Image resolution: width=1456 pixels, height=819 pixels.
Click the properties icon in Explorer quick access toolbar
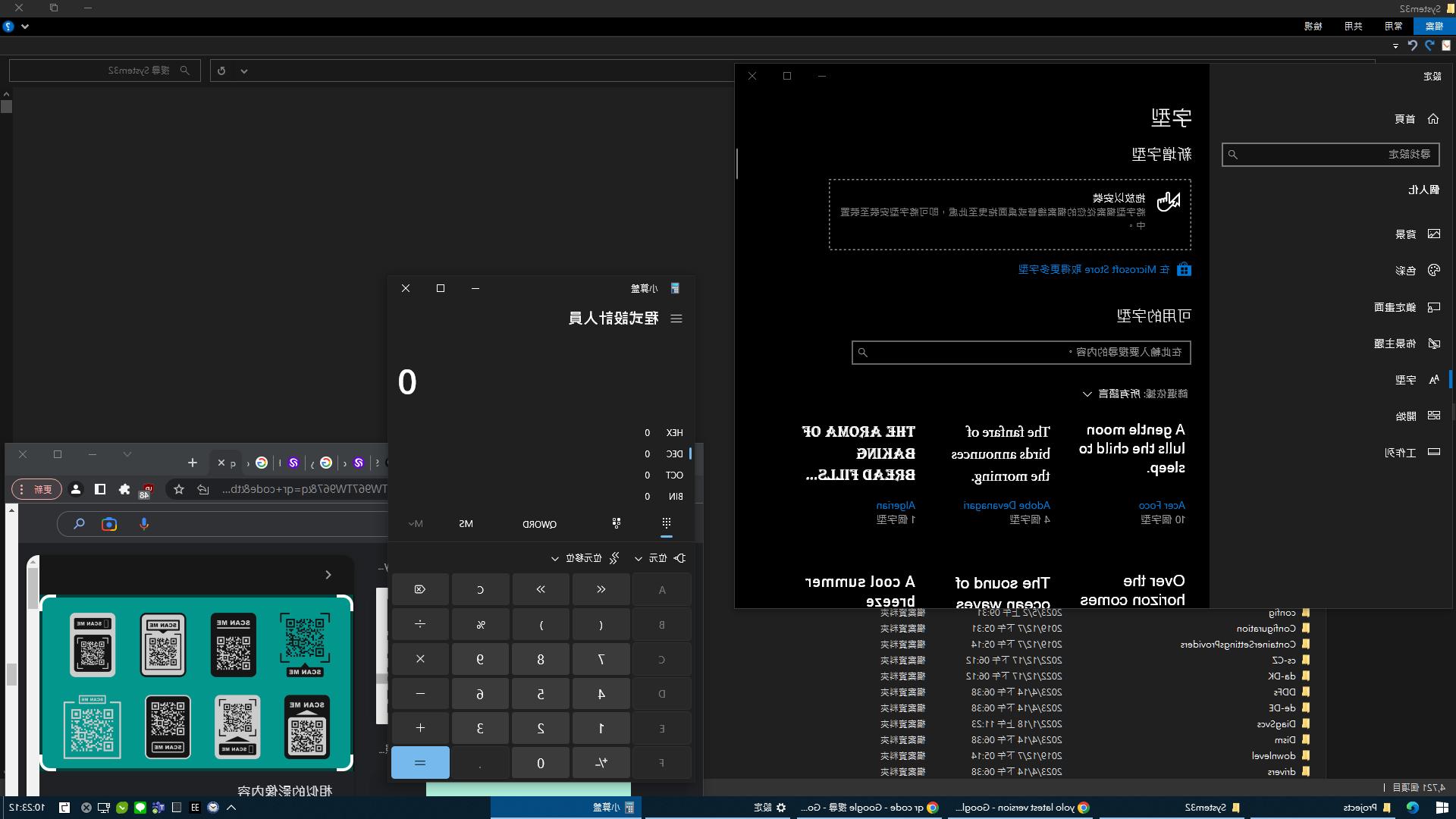pos(1447,45)
